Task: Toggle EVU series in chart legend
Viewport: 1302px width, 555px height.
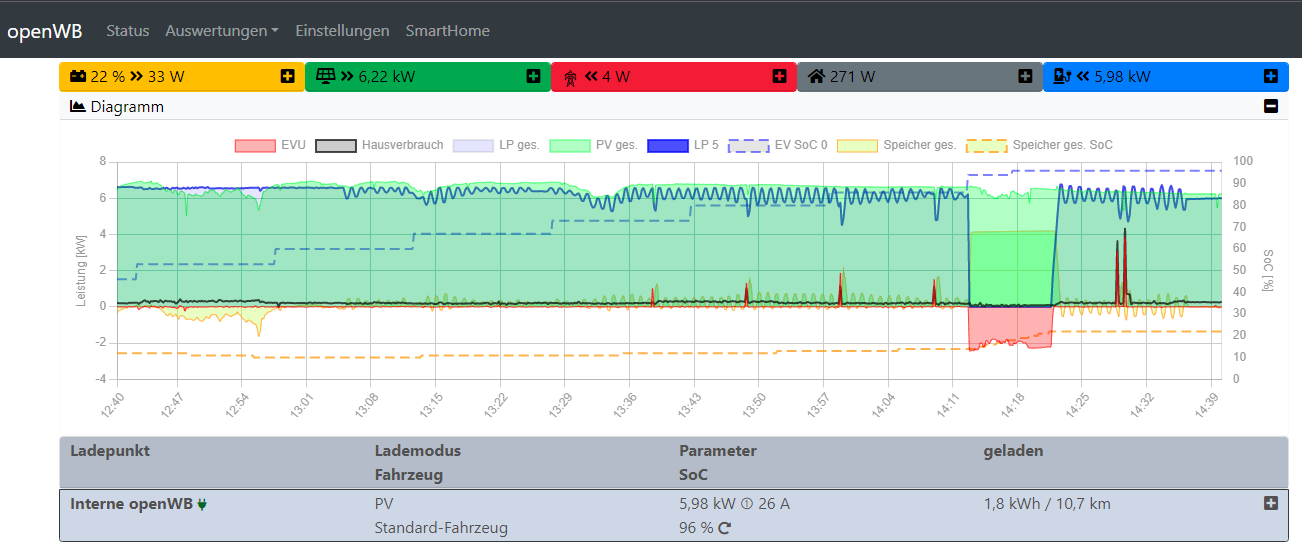Action: click(x=270, y=145)
